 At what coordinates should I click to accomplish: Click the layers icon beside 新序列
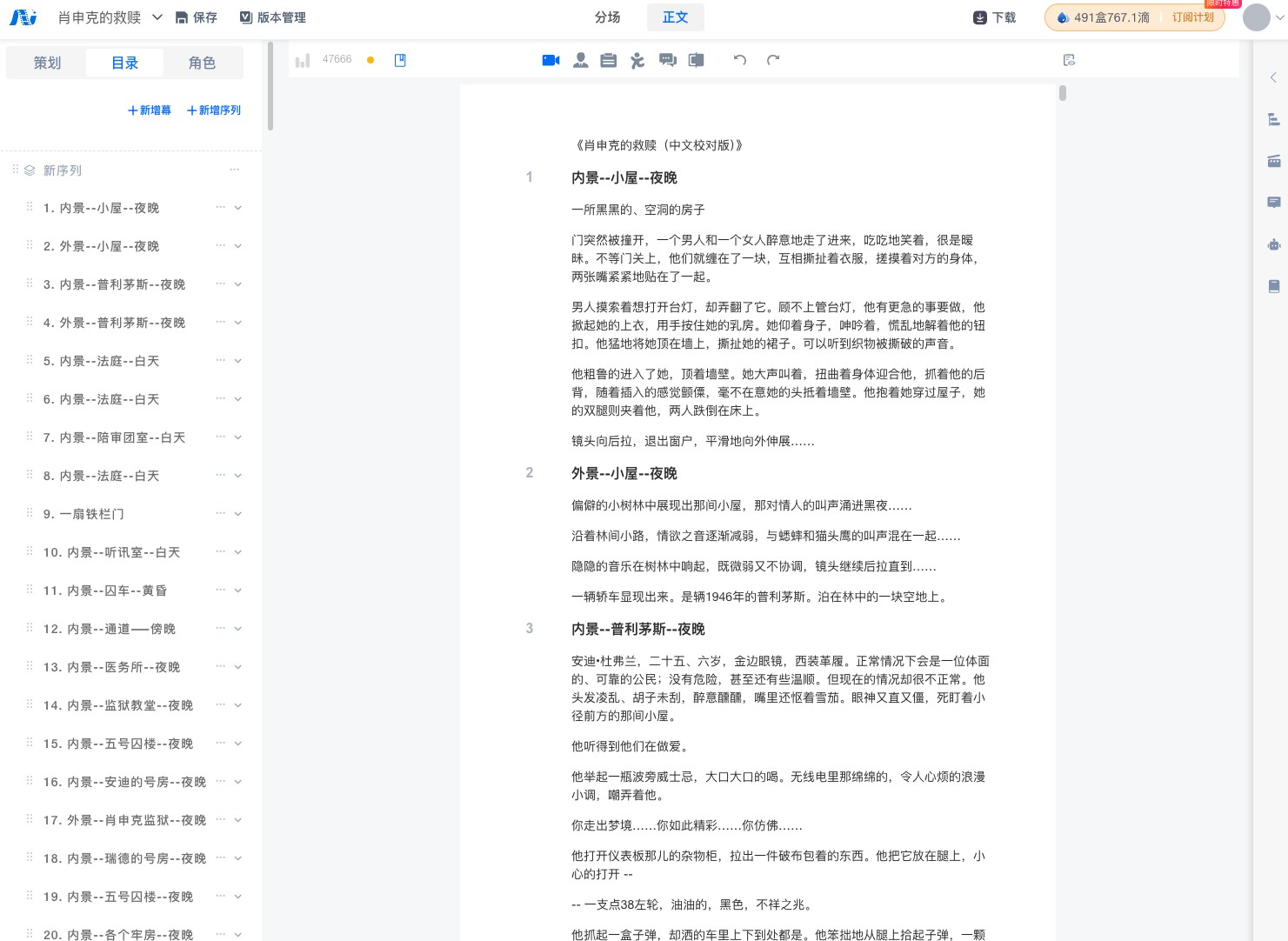pos(30,170)
